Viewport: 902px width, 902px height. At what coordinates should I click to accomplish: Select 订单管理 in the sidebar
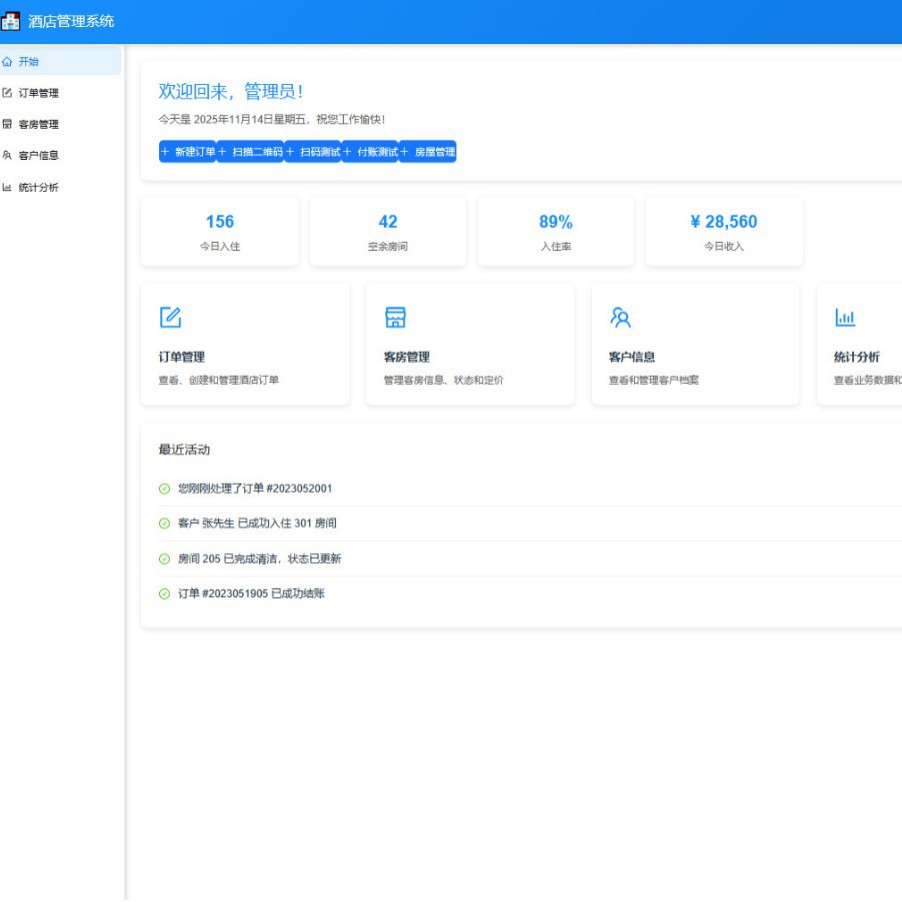tap(38, 93)
